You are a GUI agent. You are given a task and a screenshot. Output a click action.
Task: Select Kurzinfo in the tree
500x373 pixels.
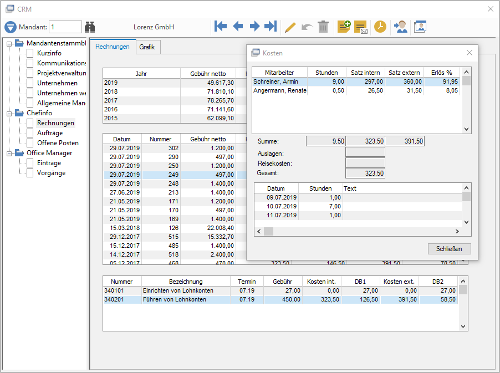click(49, 53)
